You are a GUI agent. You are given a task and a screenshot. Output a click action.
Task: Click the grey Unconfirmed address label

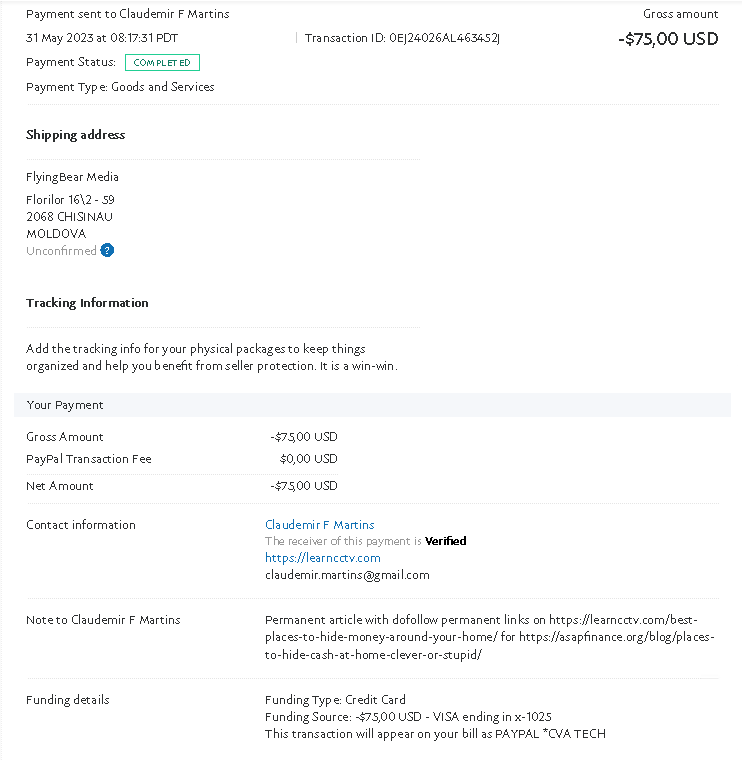(62, 251)
